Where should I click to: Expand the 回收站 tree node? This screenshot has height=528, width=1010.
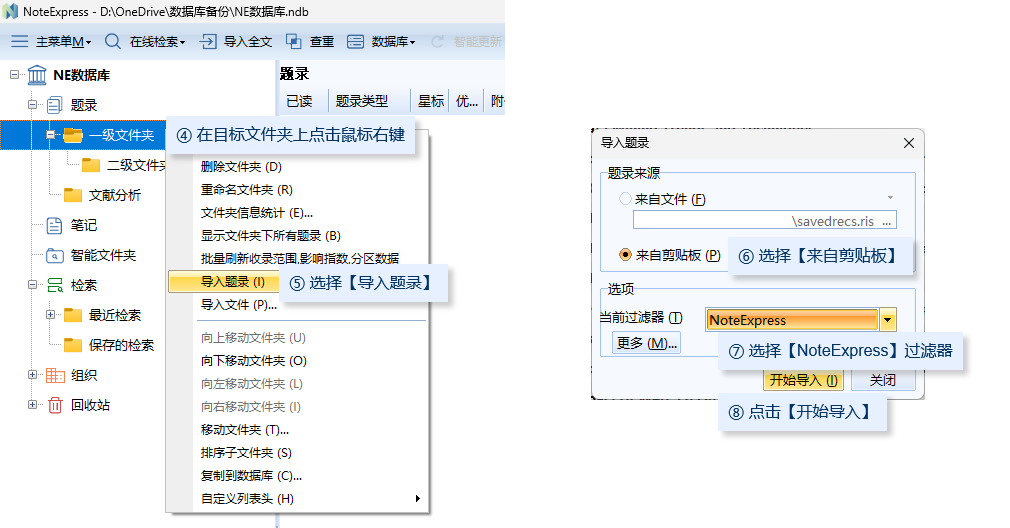tap(32, 404)
